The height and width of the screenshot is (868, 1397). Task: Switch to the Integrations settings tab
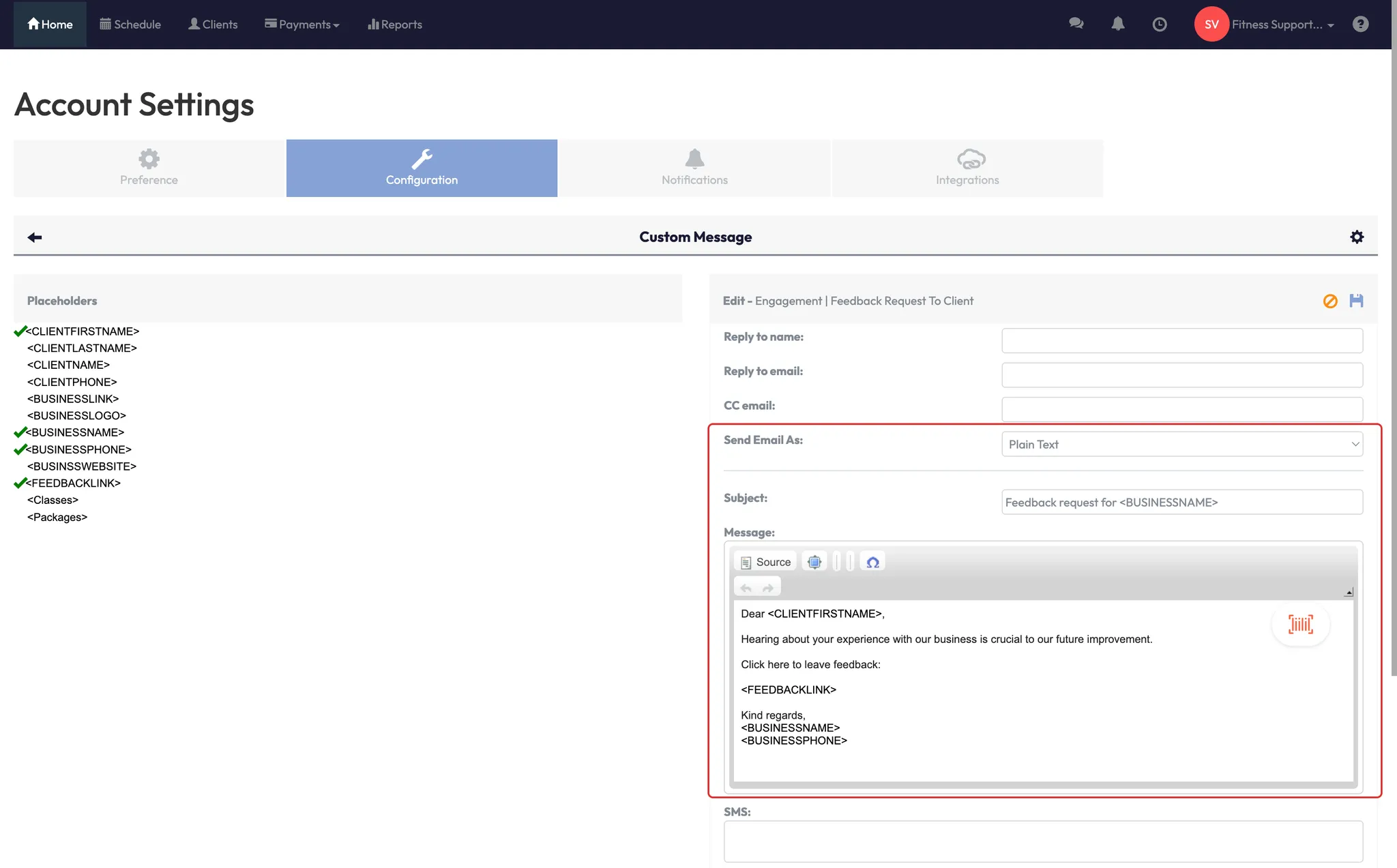pyautogui.click(x=967, y=168)
